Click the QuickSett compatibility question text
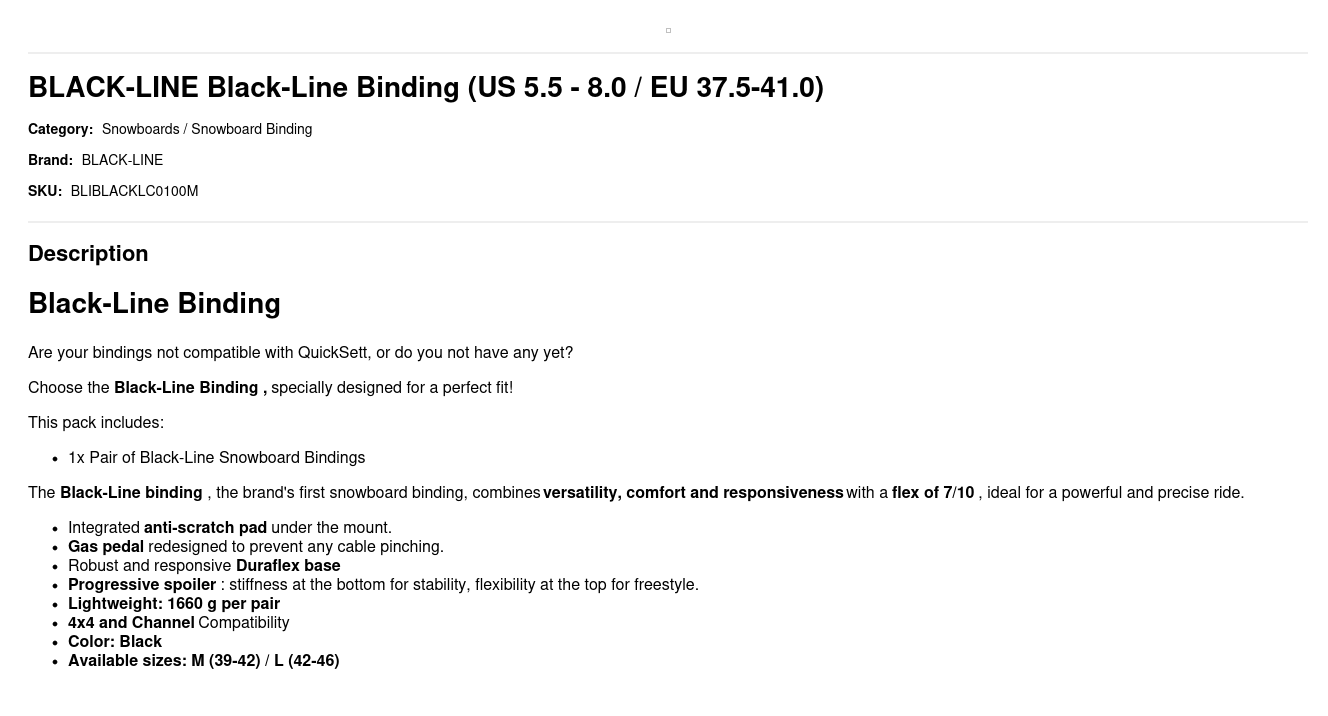 click(300, 353)
